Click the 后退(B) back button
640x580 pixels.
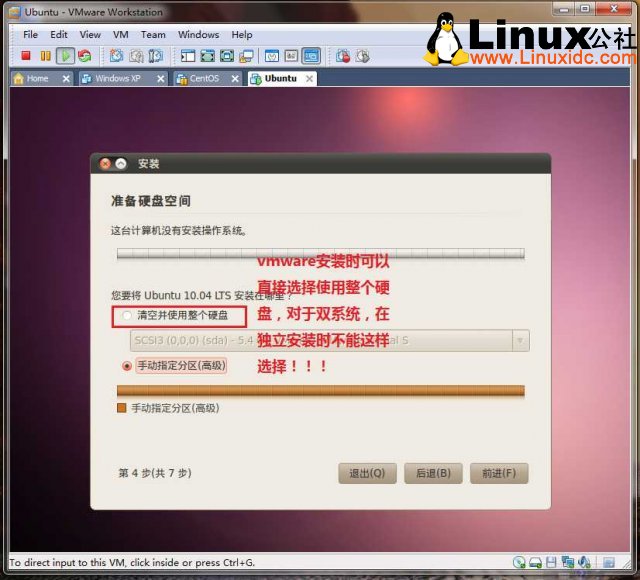click(x=433, y=473)
